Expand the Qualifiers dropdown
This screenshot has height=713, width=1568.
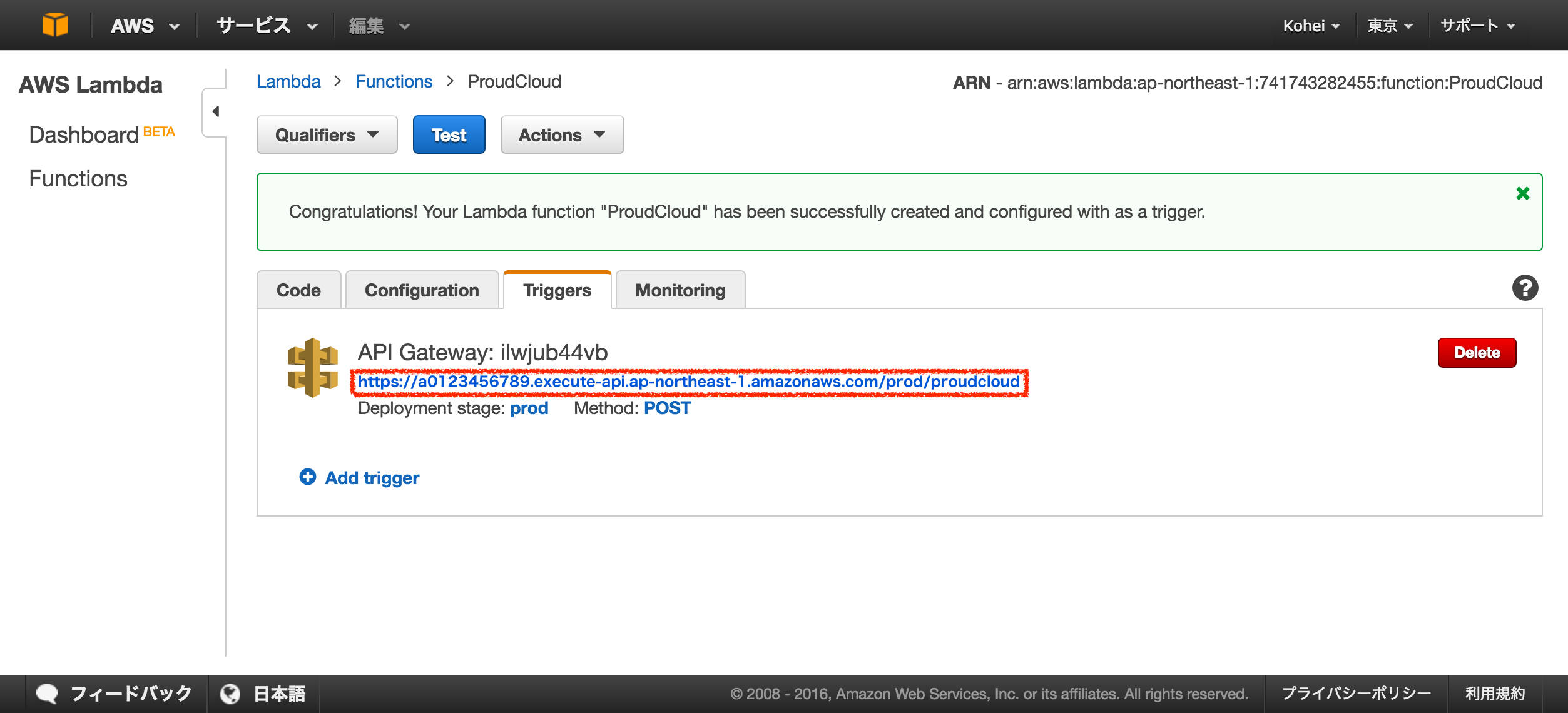tap(327, 135)
